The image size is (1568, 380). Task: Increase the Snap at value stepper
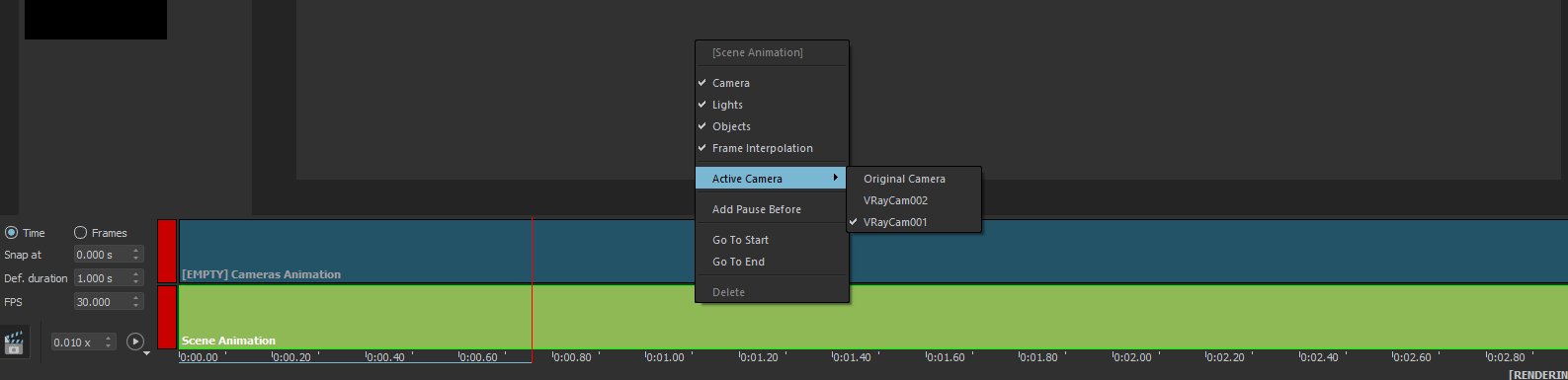coord(136,251)
